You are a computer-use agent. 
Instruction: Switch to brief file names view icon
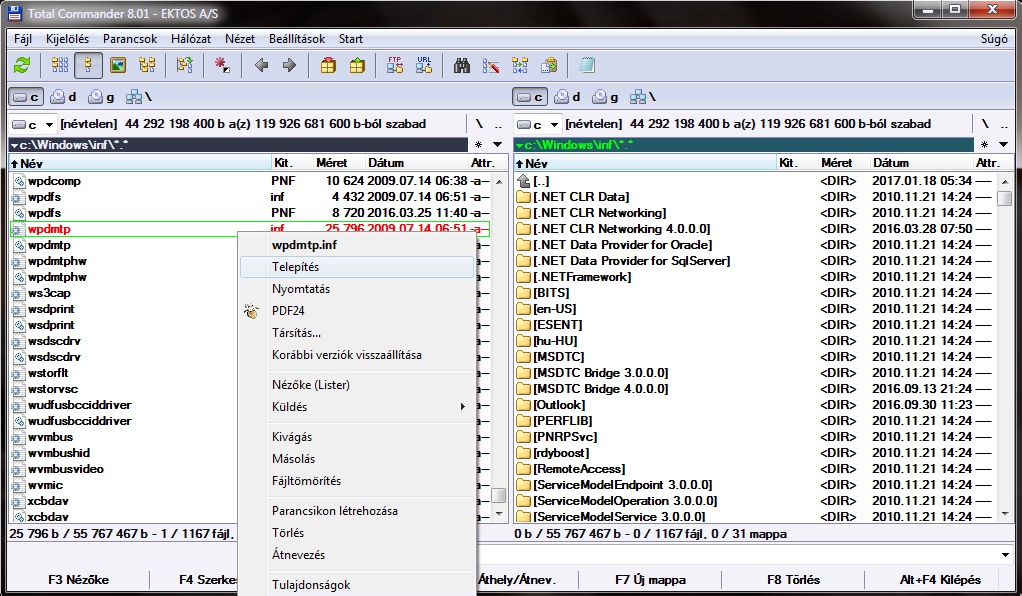60,65
